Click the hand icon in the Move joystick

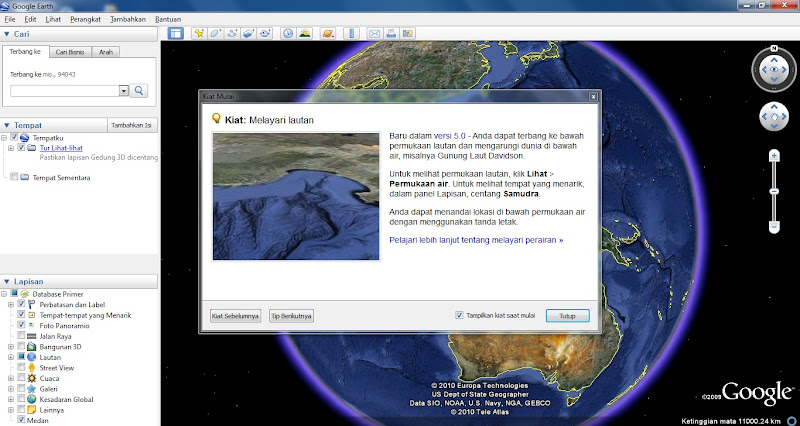(774, 117)
